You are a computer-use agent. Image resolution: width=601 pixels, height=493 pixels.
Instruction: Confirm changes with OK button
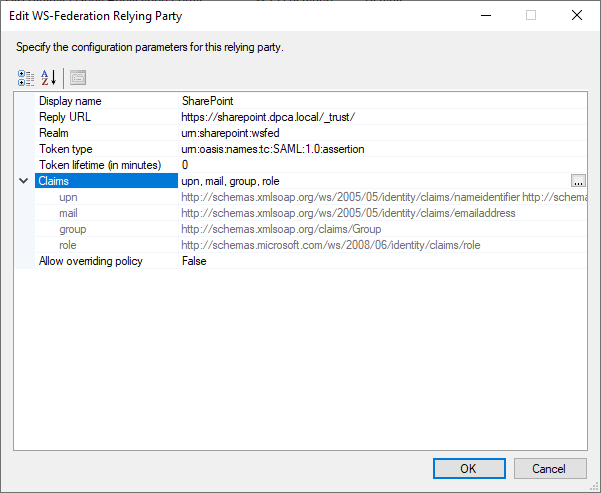coord(468,468)
